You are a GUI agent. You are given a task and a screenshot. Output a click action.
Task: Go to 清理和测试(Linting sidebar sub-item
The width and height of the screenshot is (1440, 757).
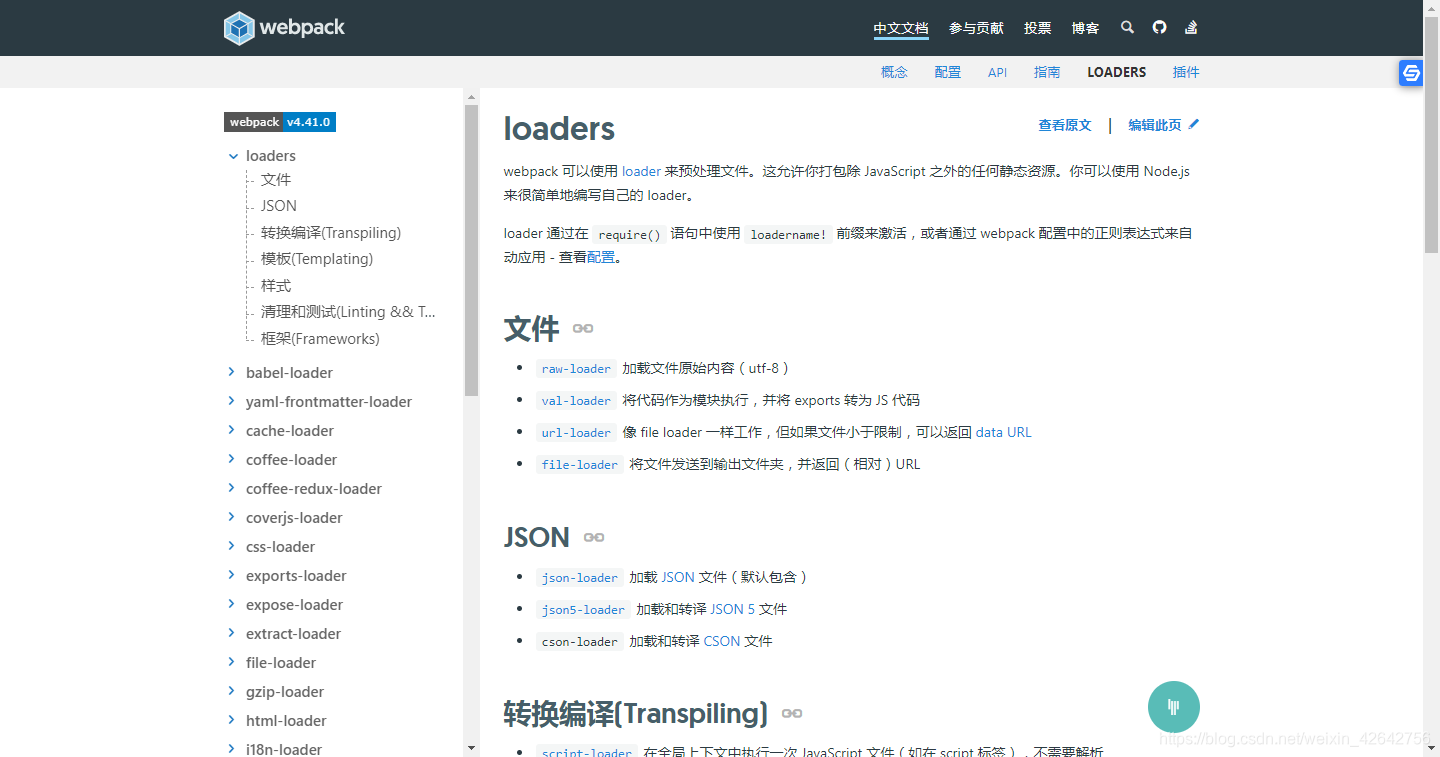pos(348,311)
